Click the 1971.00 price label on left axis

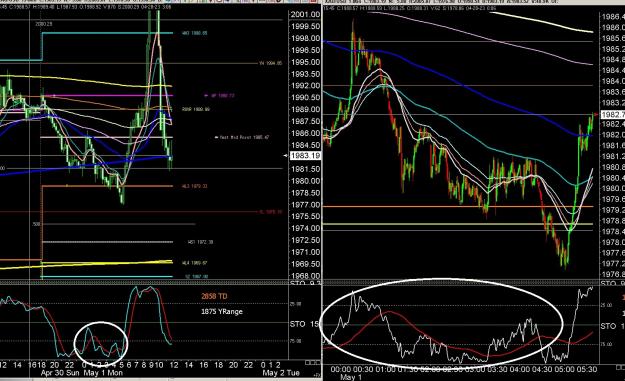[x=305, y=252]
